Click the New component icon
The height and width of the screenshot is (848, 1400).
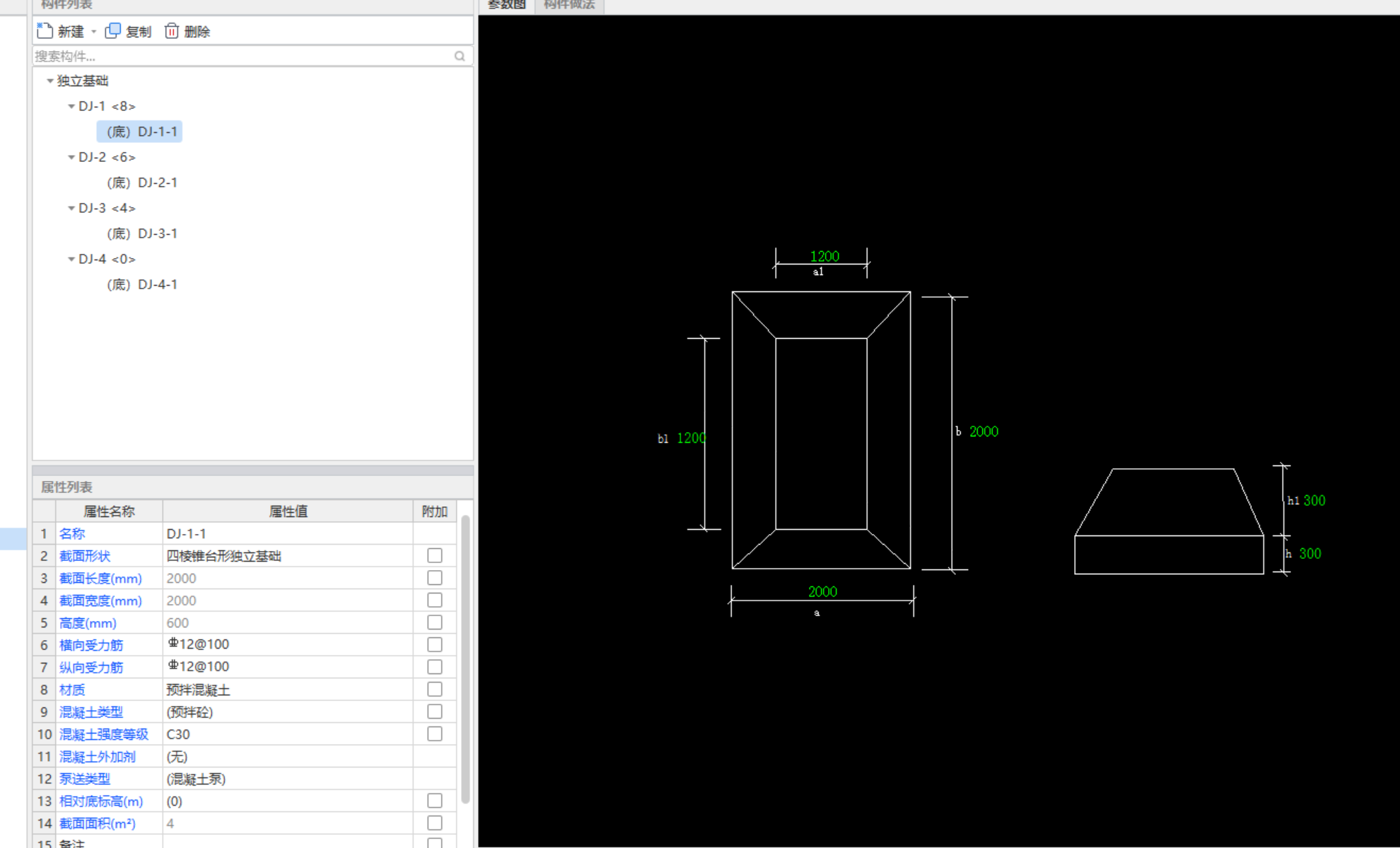(x=45, y=31)
